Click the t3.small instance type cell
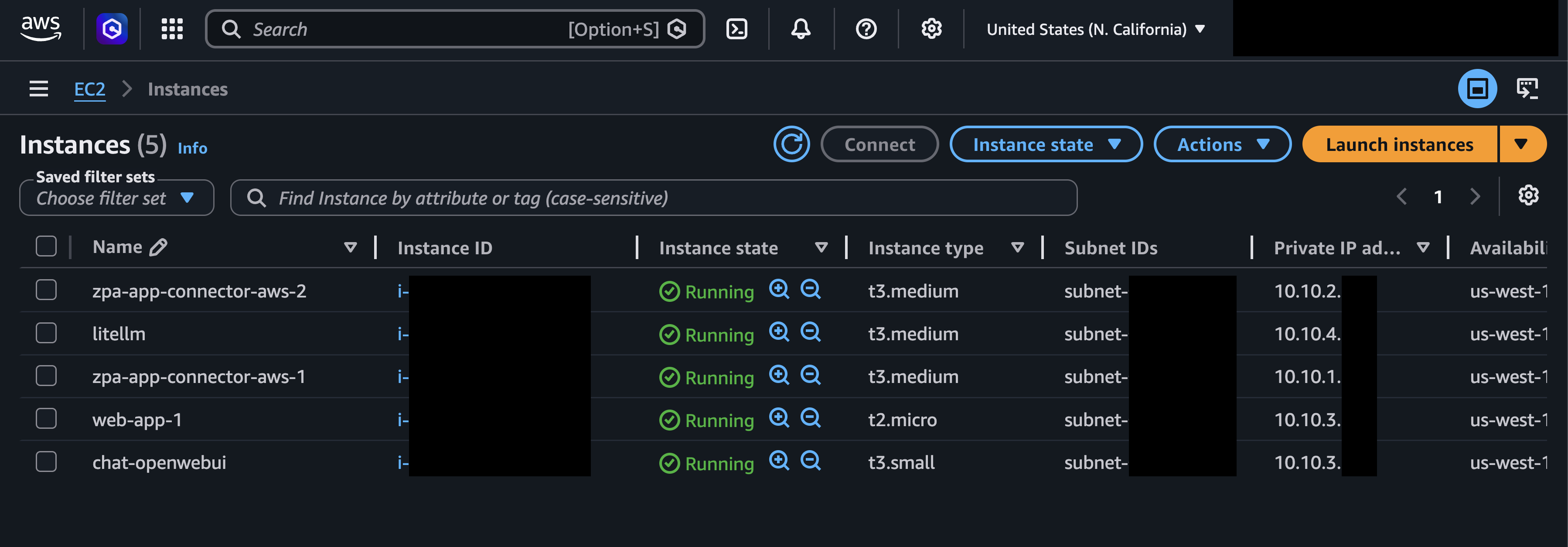This screenshot has height=547, width=1568. 901,462
